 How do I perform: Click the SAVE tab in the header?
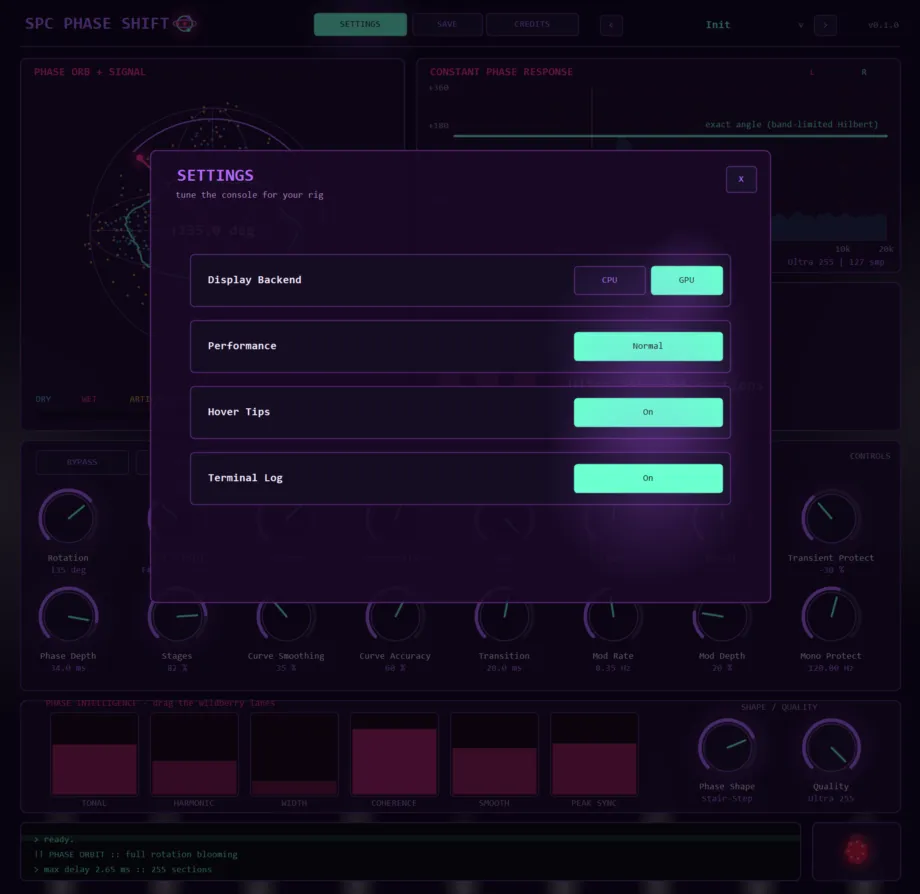pyautogui.click(x=447, y=24)
